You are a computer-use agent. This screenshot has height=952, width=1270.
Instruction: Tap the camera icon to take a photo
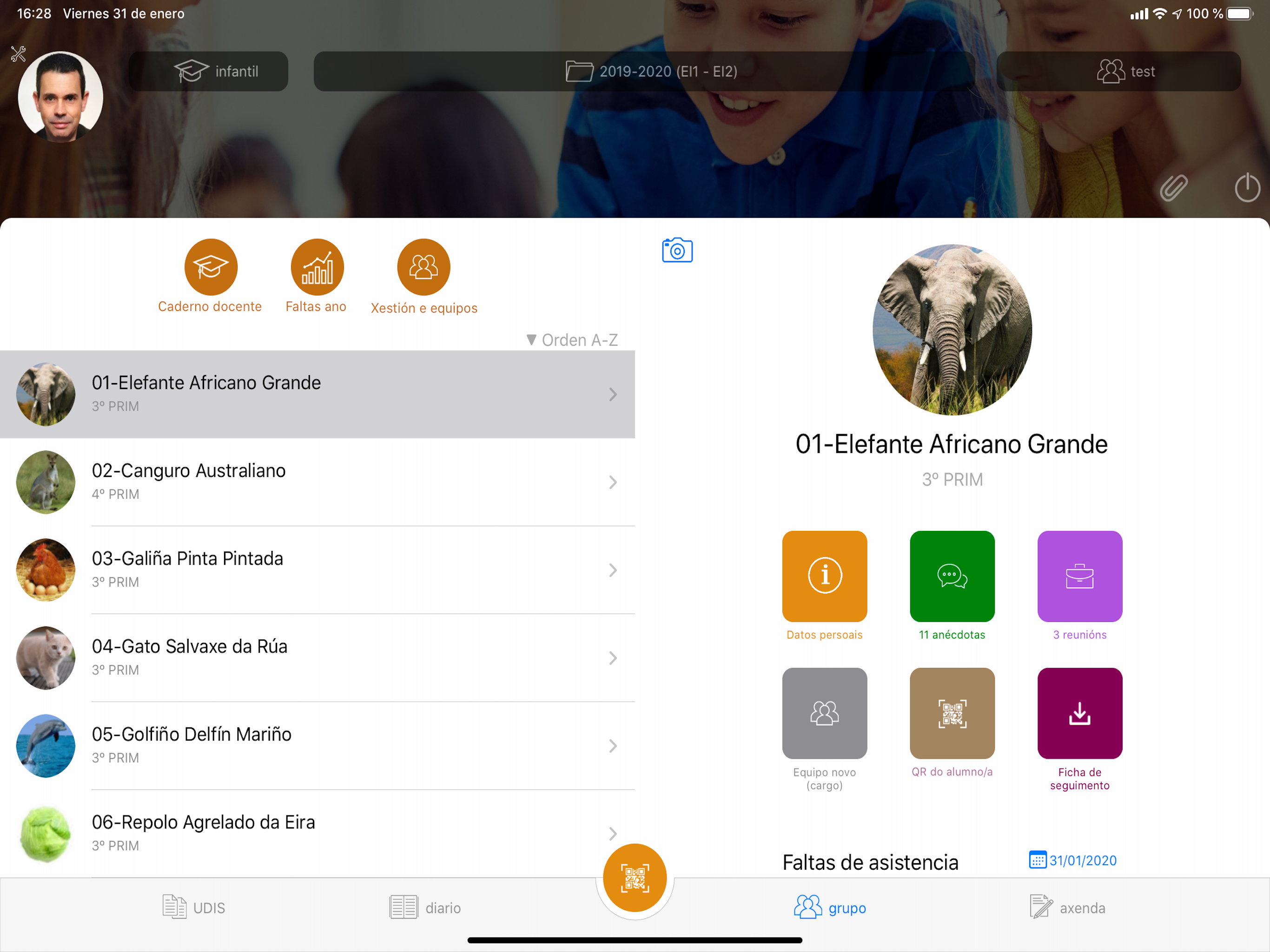(677, 251)
